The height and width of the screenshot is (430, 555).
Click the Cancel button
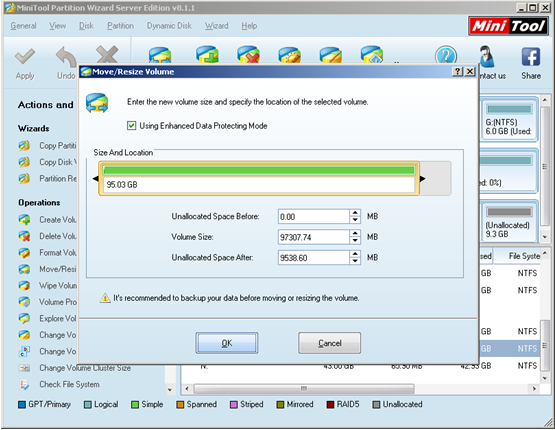(x=330, y=343)
